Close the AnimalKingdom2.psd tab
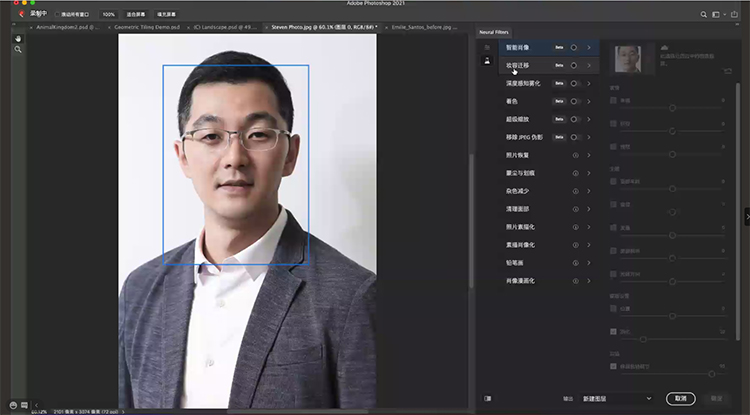 (x=32, y=28)
